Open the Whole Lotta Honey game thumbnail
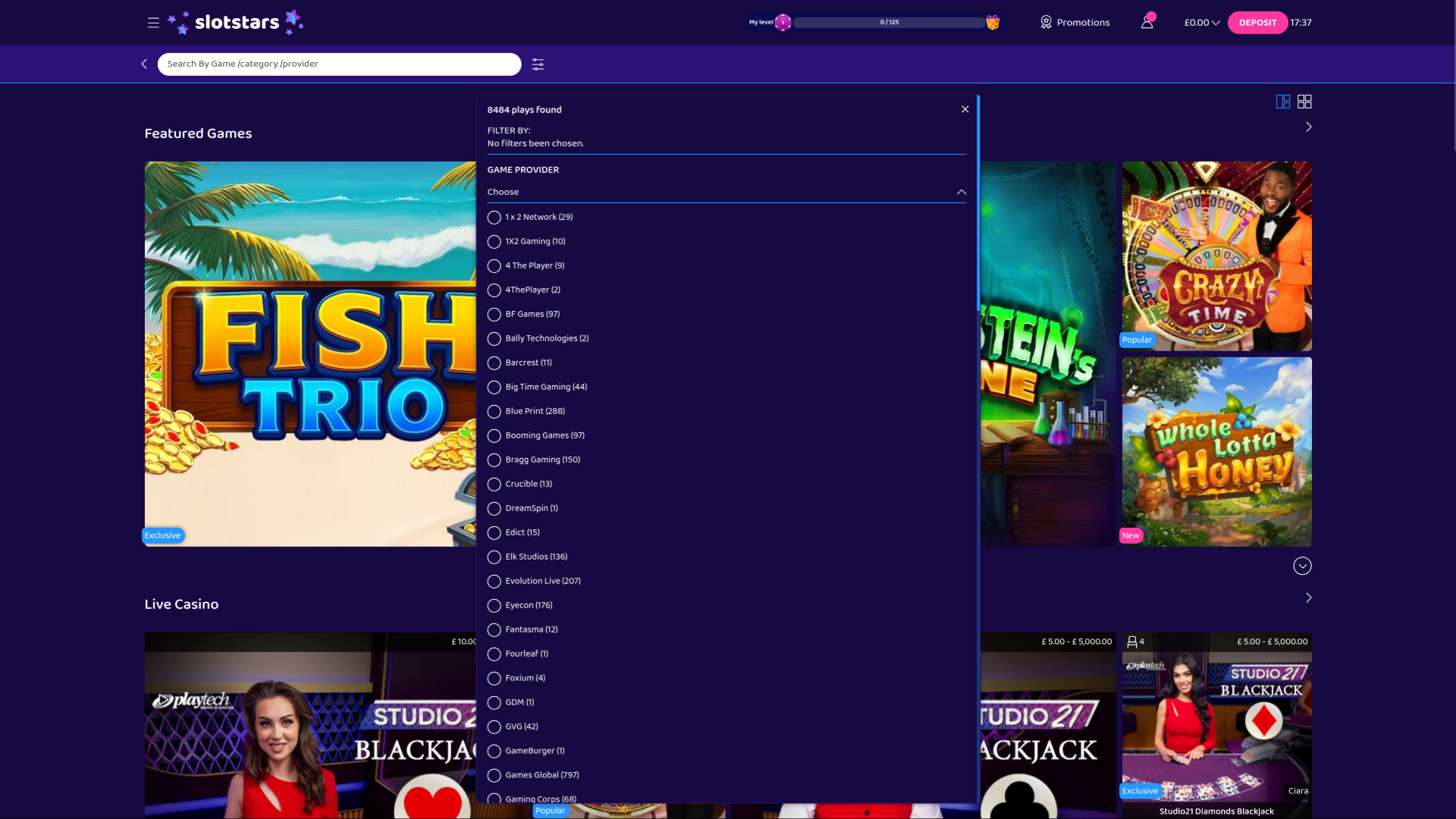The image size is (1456, 819). (1216, 452)
